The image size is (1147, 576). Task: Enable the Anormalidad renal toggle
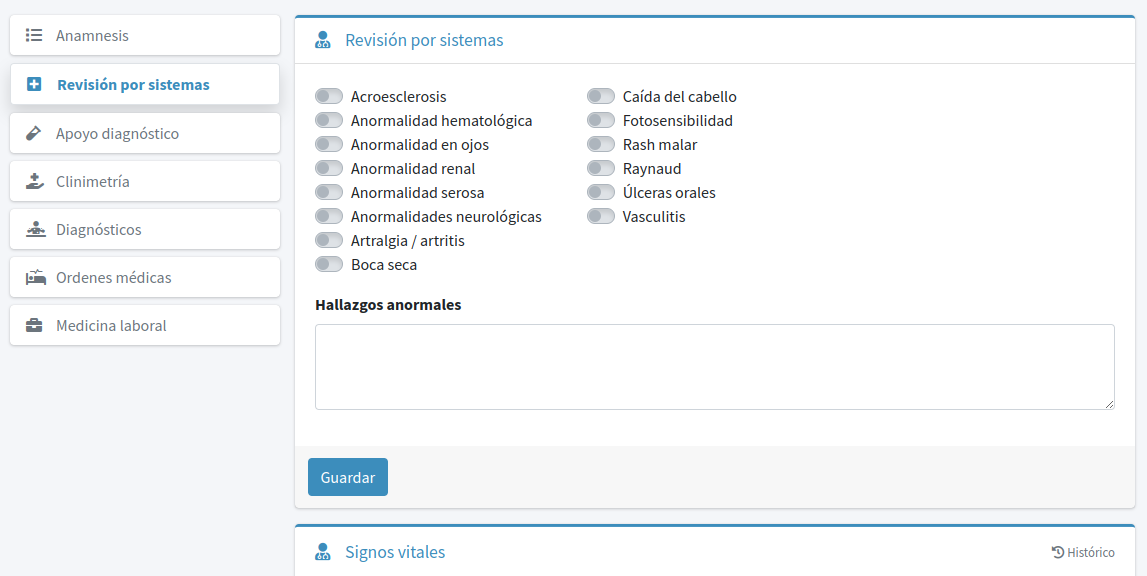(329, 169)
